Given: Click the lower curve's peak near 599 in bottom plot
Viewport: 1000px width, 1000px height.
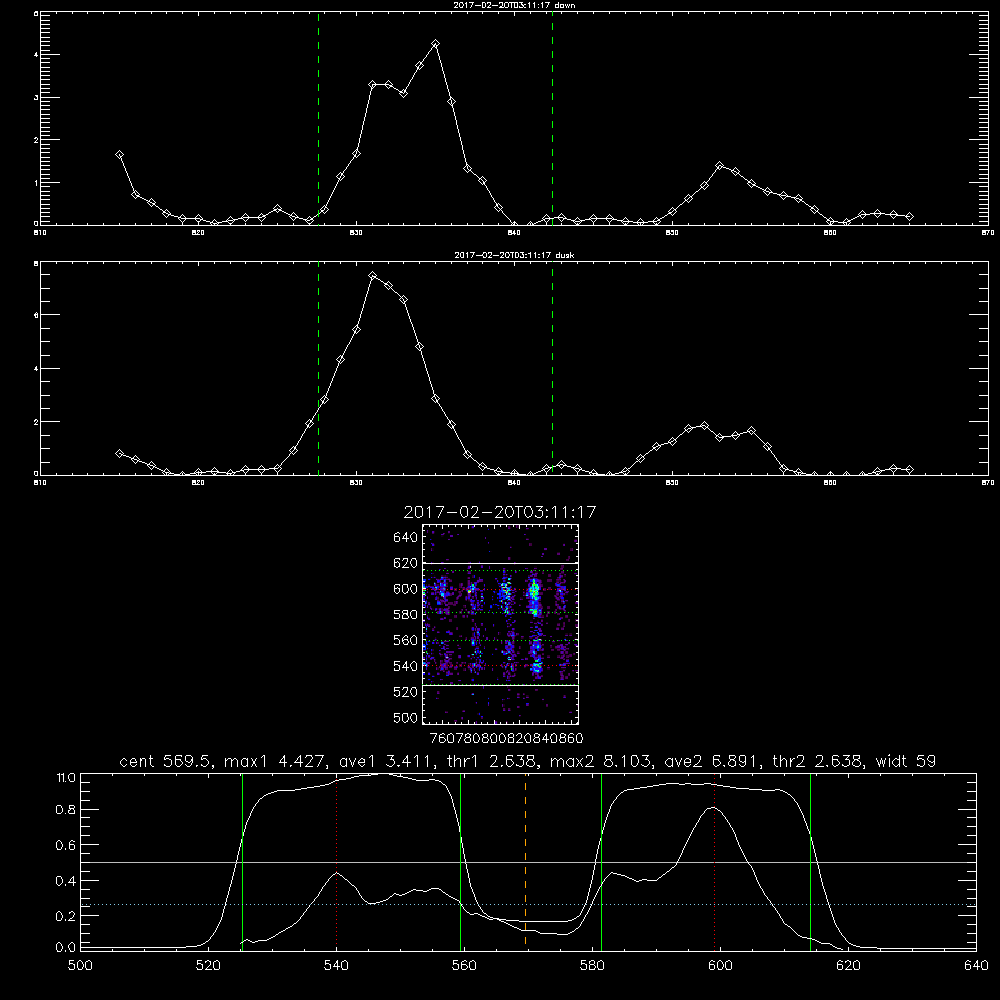Looking at the screenshot, I should pyautogui.click(x=714, y=807).
